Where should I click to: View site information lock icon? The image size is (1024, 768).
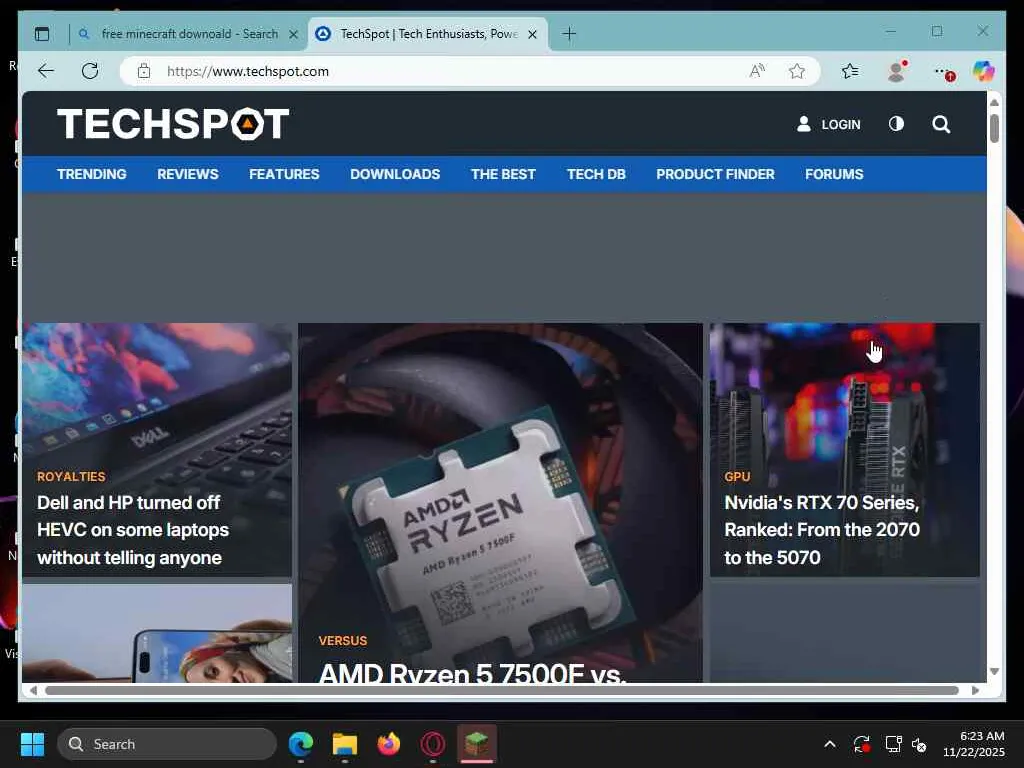pyautogui.click(x=144, y=71)
